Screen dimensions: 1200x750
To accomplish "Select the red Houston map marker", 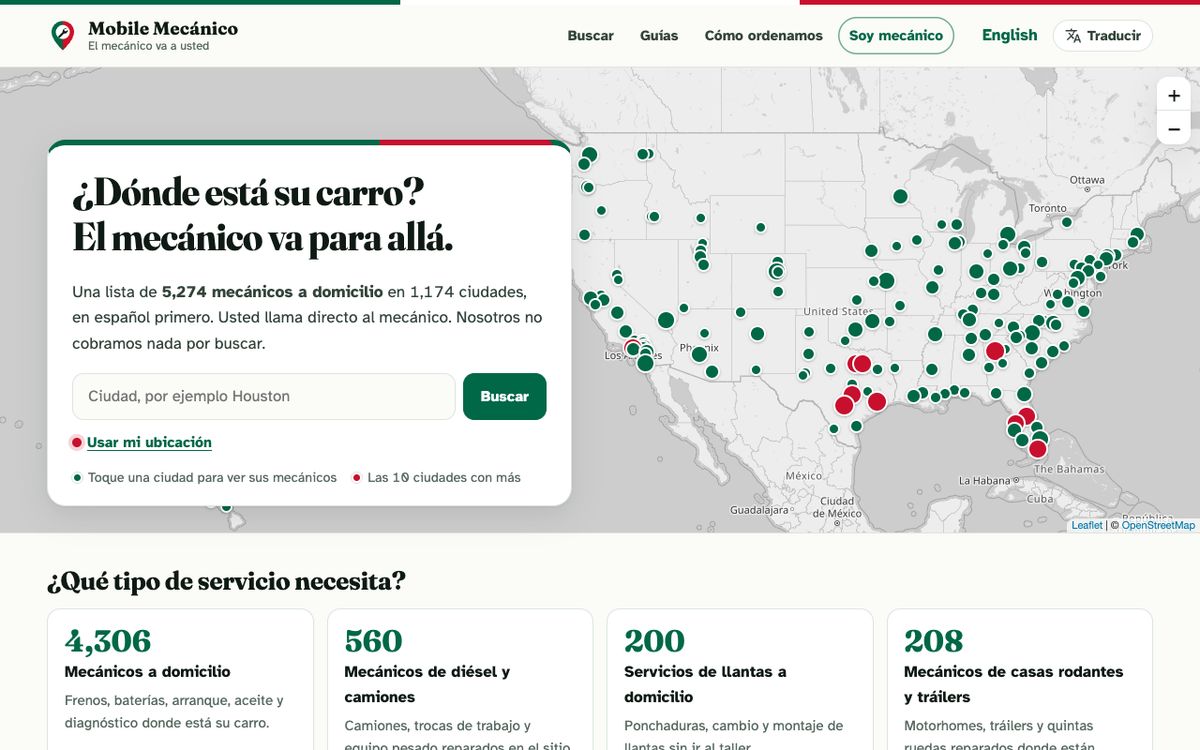I will click(x=877, y=402).
